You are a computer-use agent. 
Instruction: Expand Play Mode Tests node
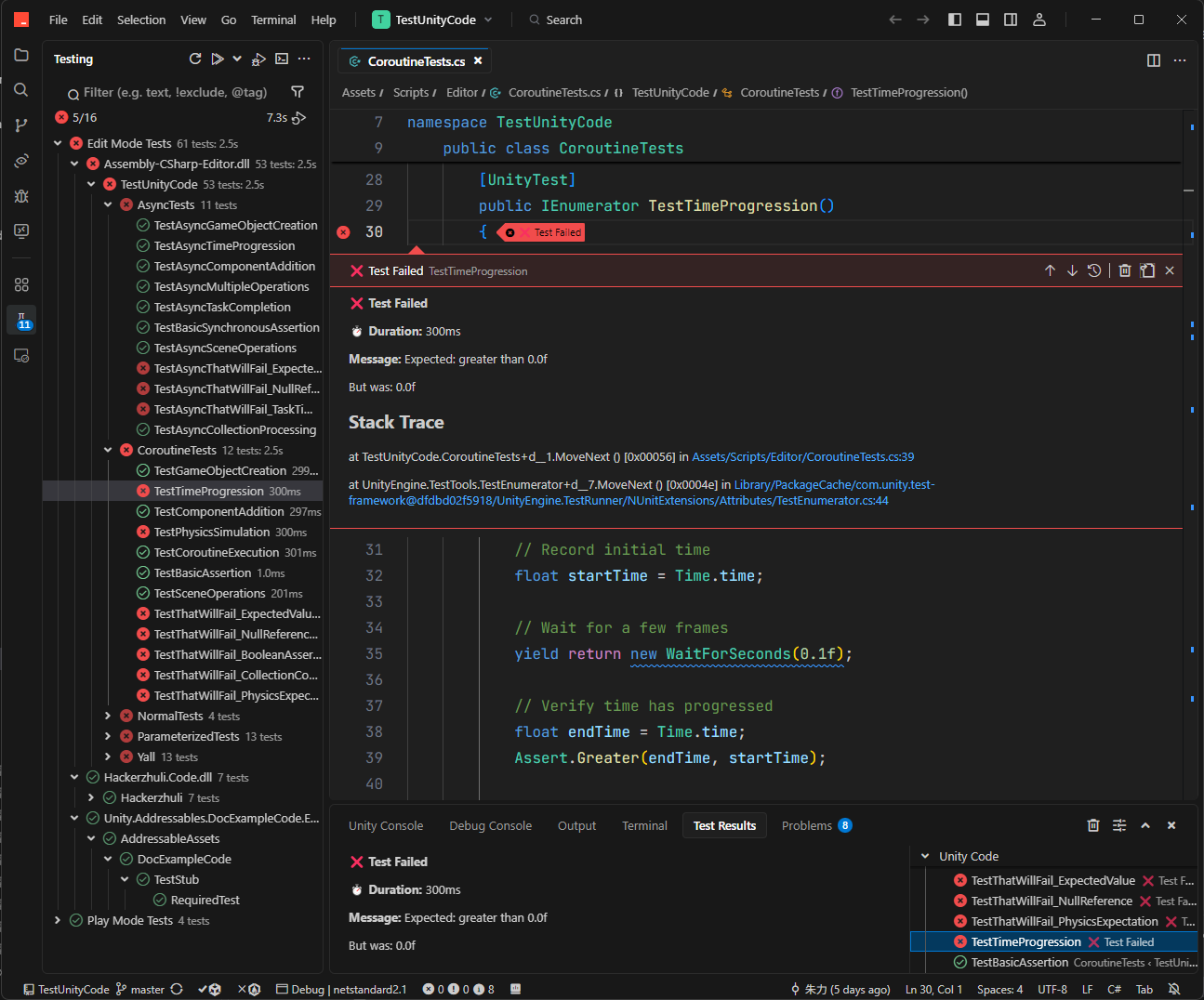tap(58, 920)
